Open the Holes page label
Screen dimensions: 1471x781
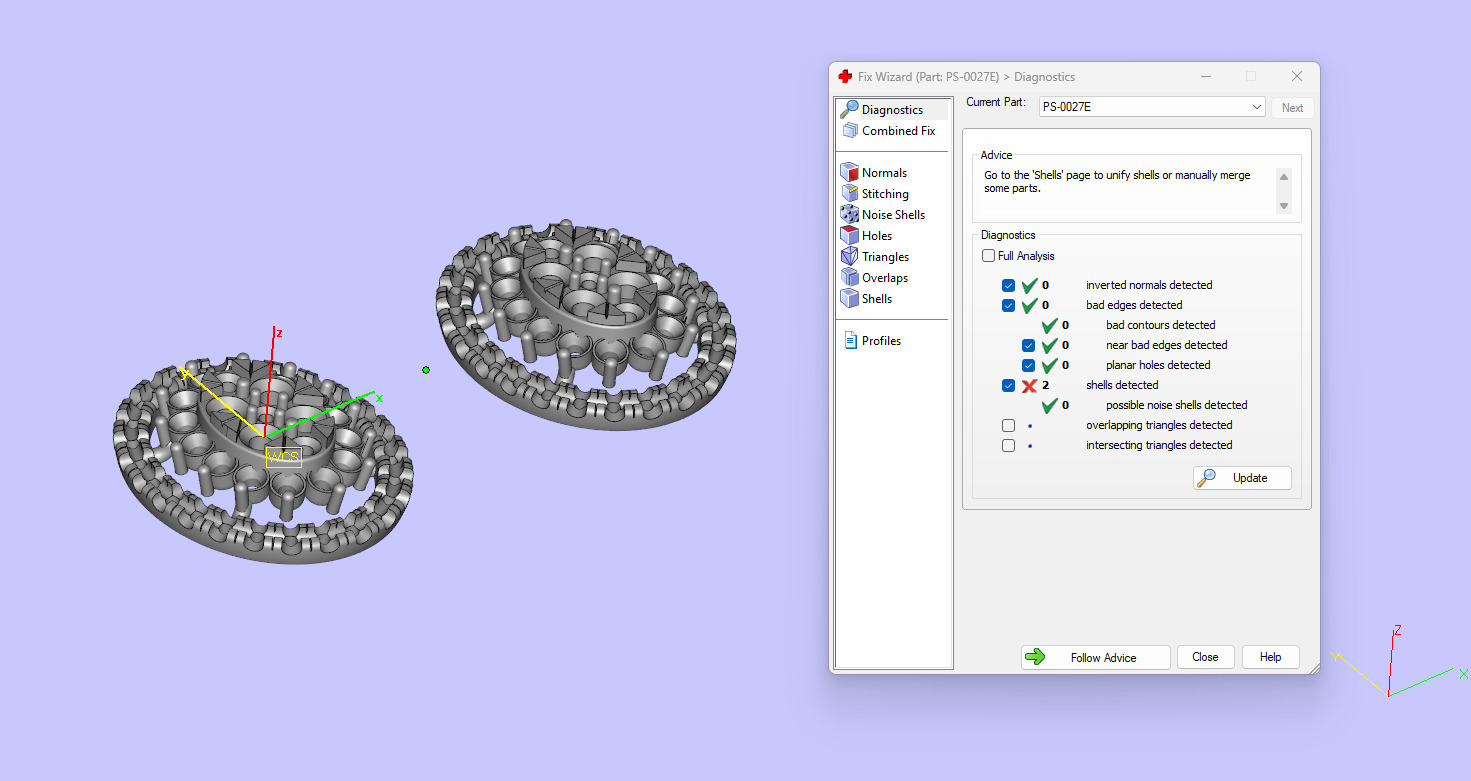point(877,235)
